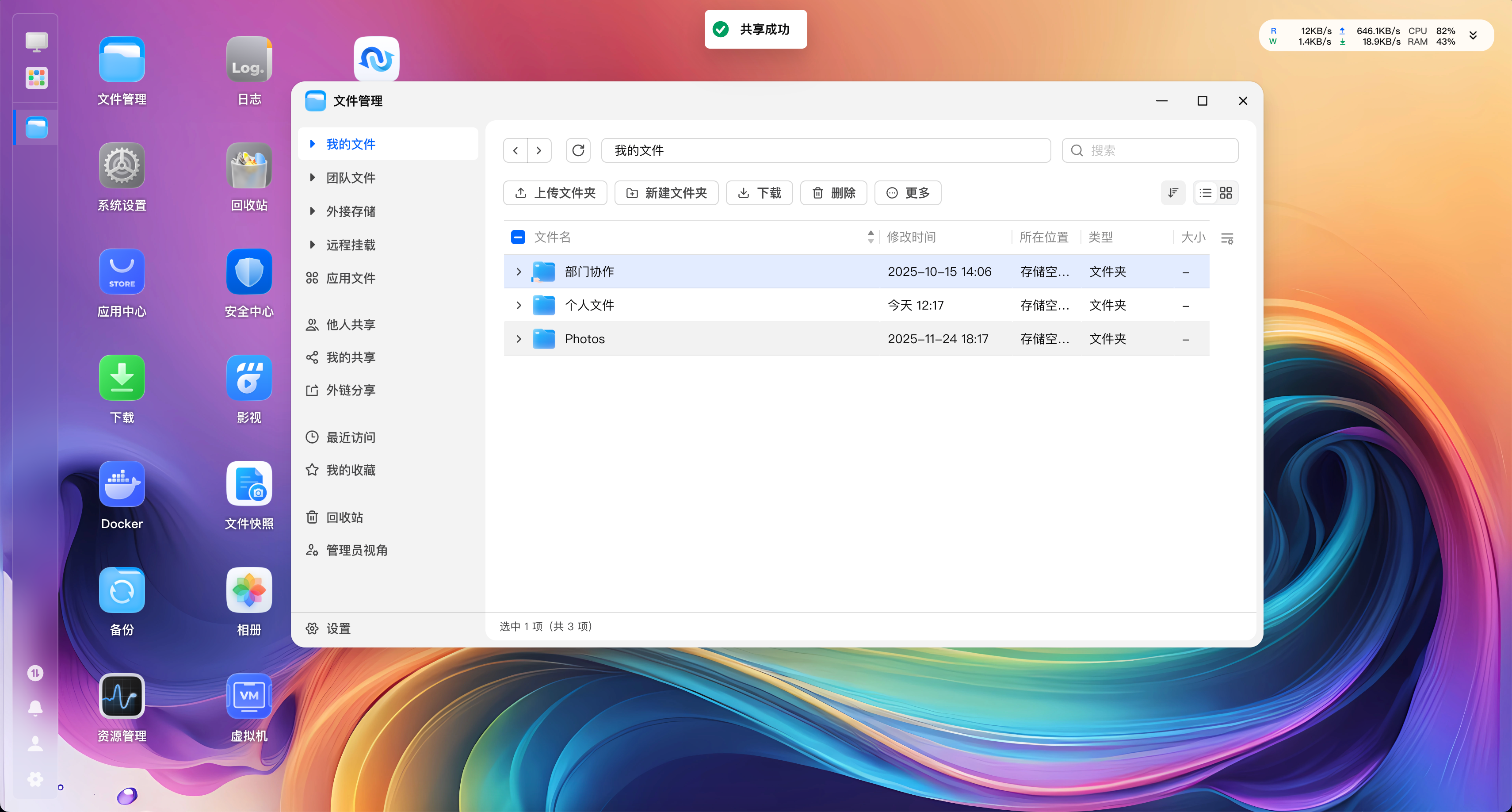1512x812 pixels.
Task: Open 安全中心 shield icon
Action: coord(249,272)
